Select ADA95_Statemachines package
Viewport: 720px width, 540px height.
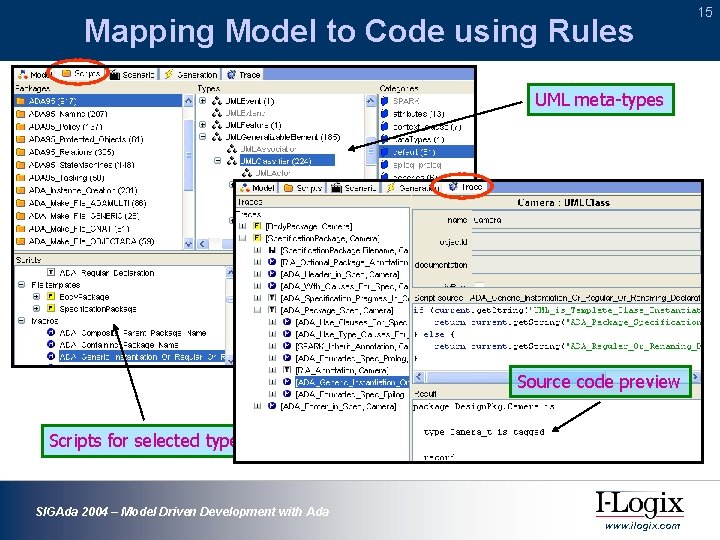tap(98, 164)
